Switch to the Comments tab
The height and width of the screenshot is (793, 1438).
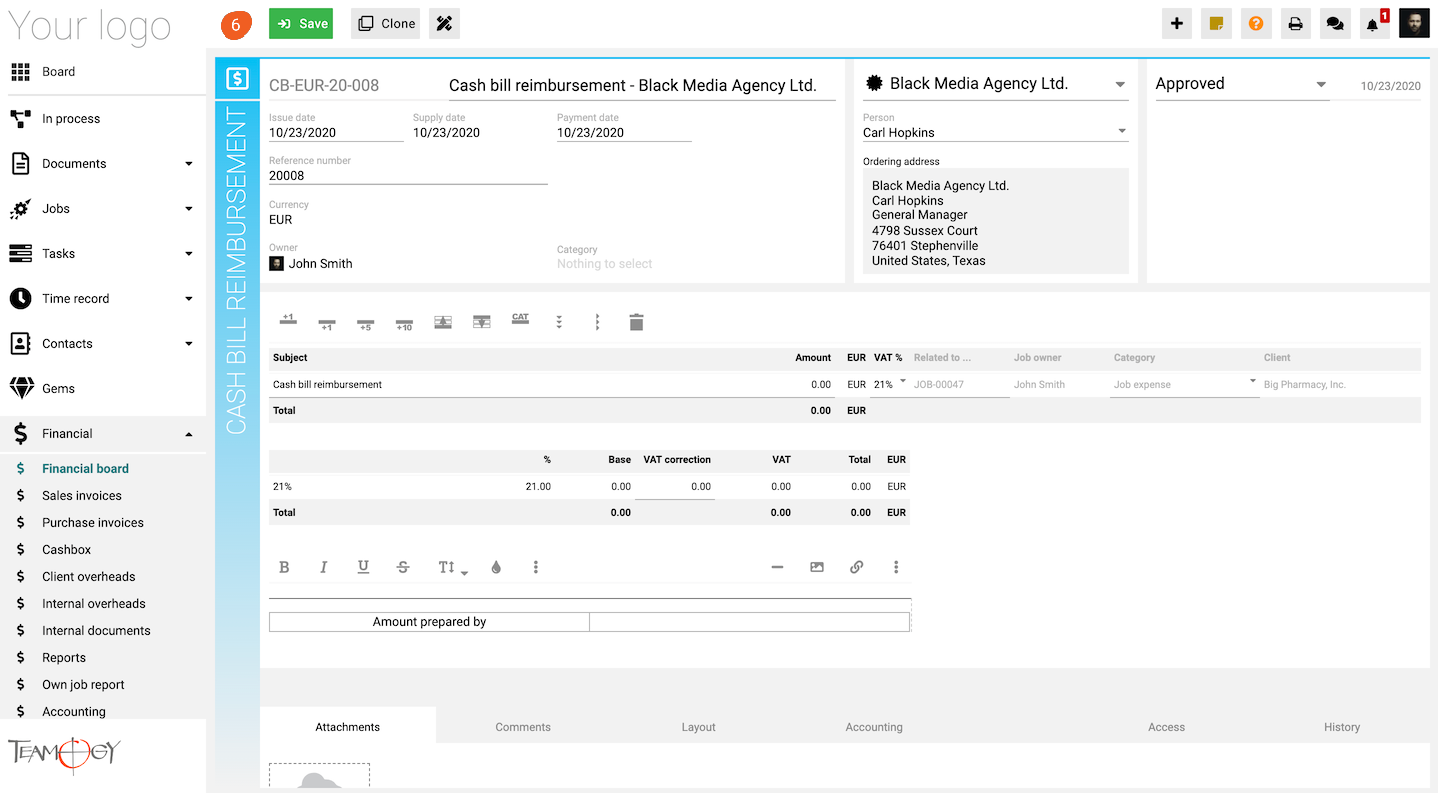coord(523,727)
